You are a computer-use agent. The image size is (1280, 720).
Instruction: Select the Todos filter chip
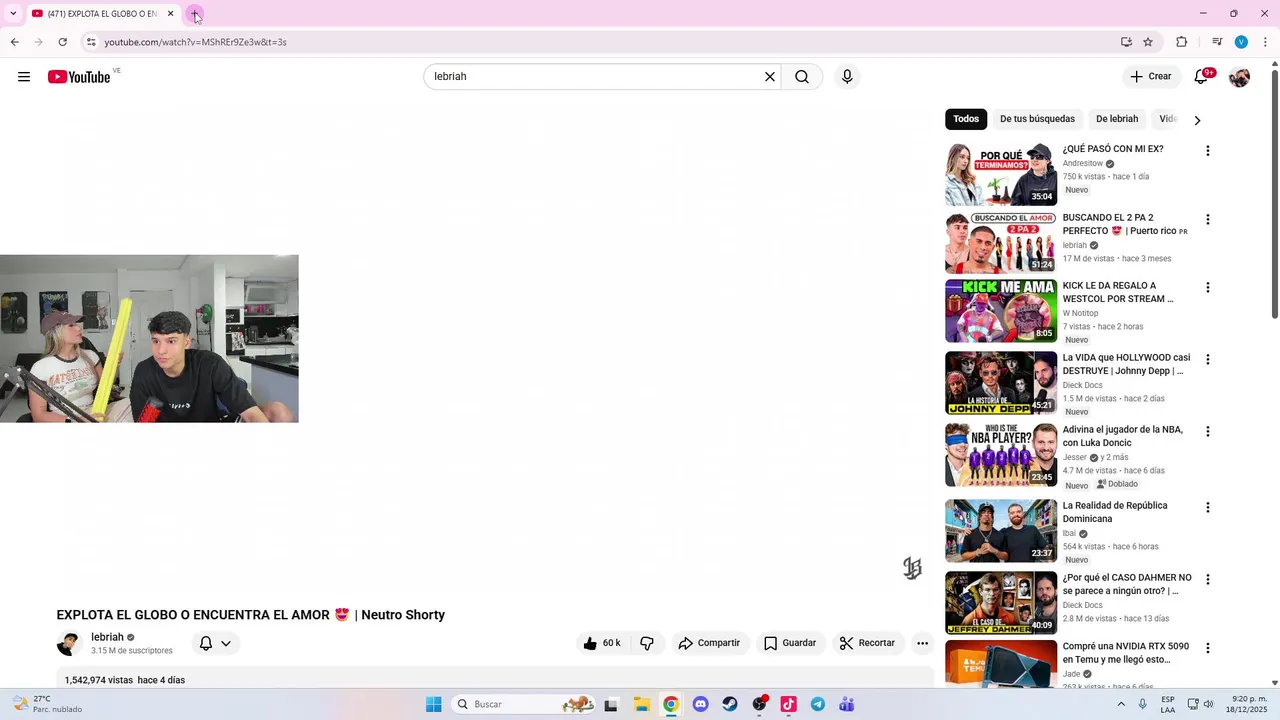tap(966, 119)
